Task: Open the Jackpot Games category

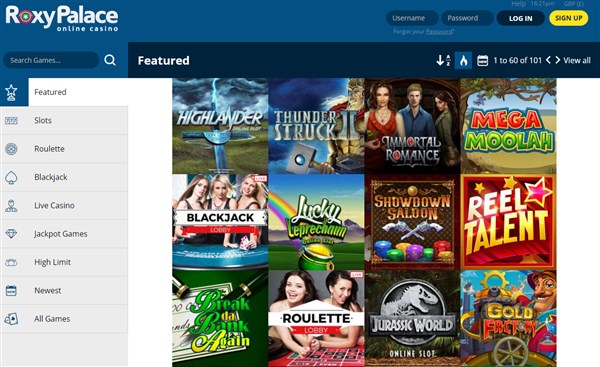Action: pyautogui.click(x=64, y=234)
